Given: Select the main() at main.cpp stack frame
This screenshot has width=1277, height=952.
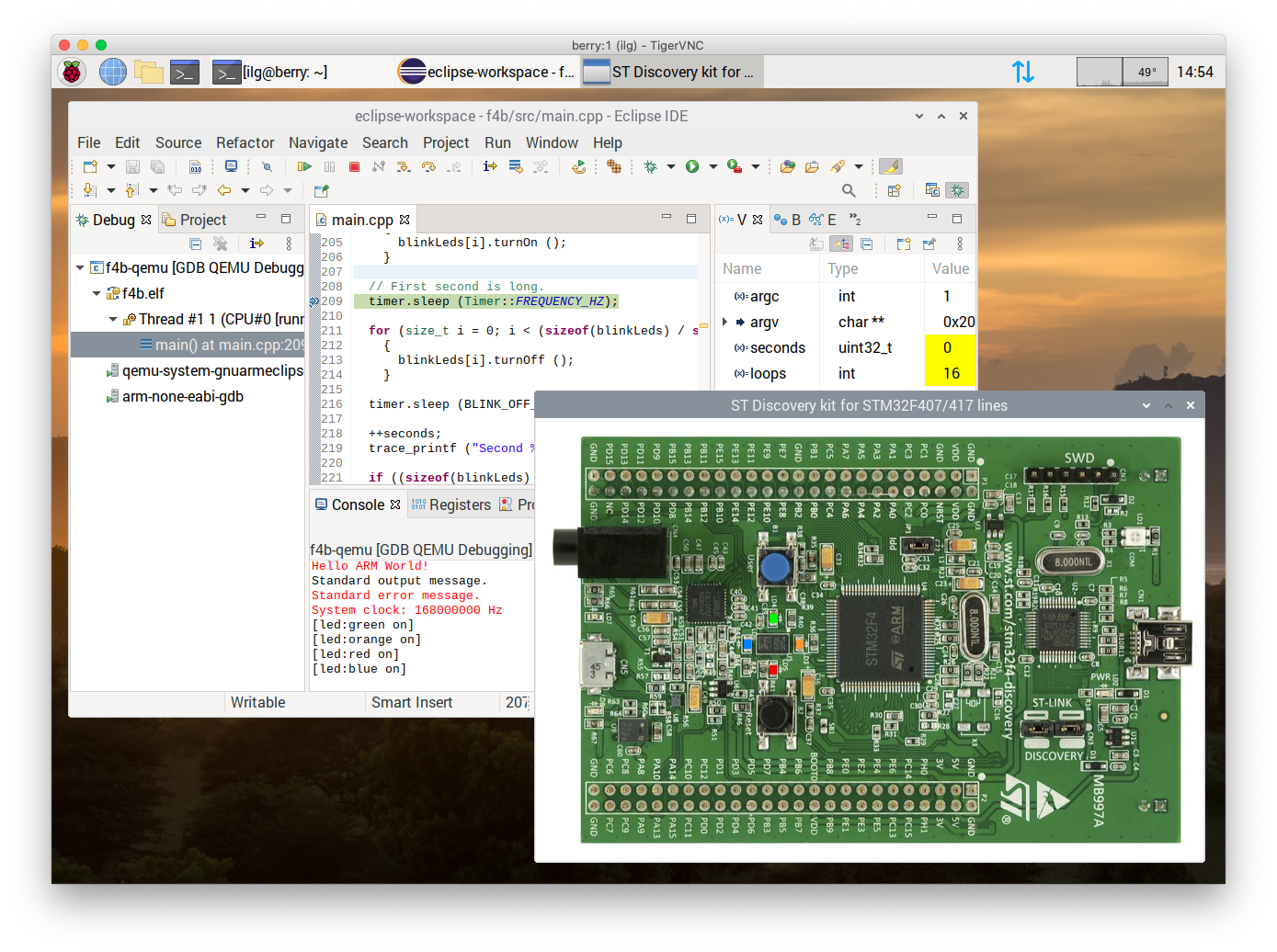Looking at the screenshot, I should tap(188, 345).
